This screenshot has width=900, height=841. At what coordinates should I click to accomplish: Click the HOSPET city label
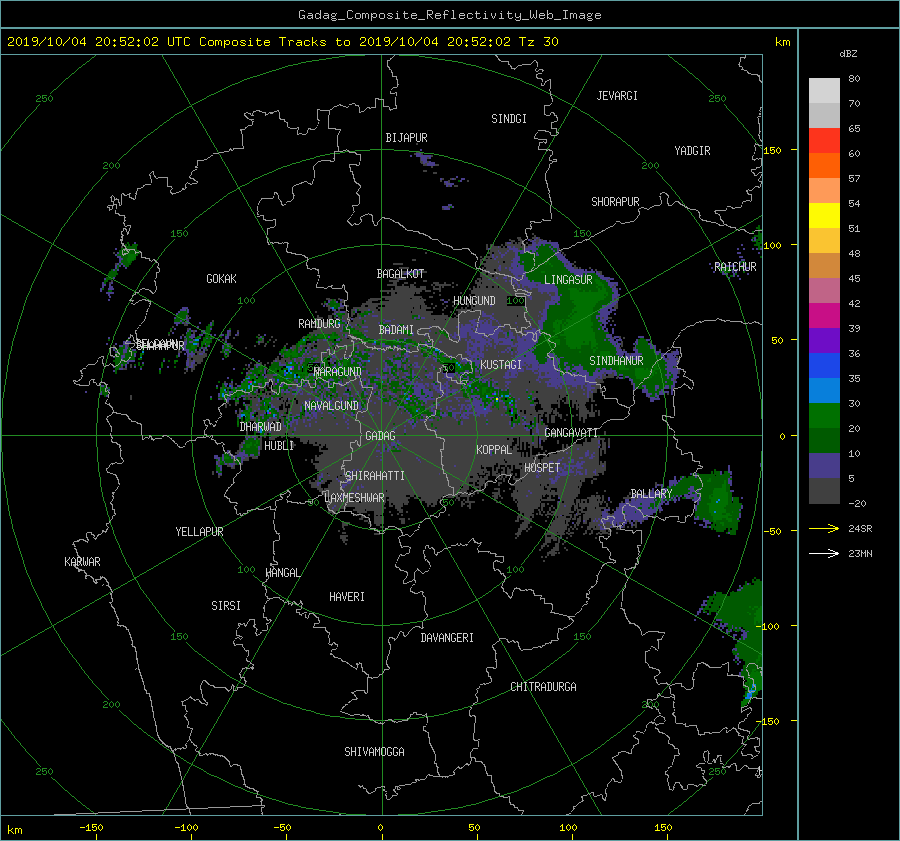tap(542, 468)
